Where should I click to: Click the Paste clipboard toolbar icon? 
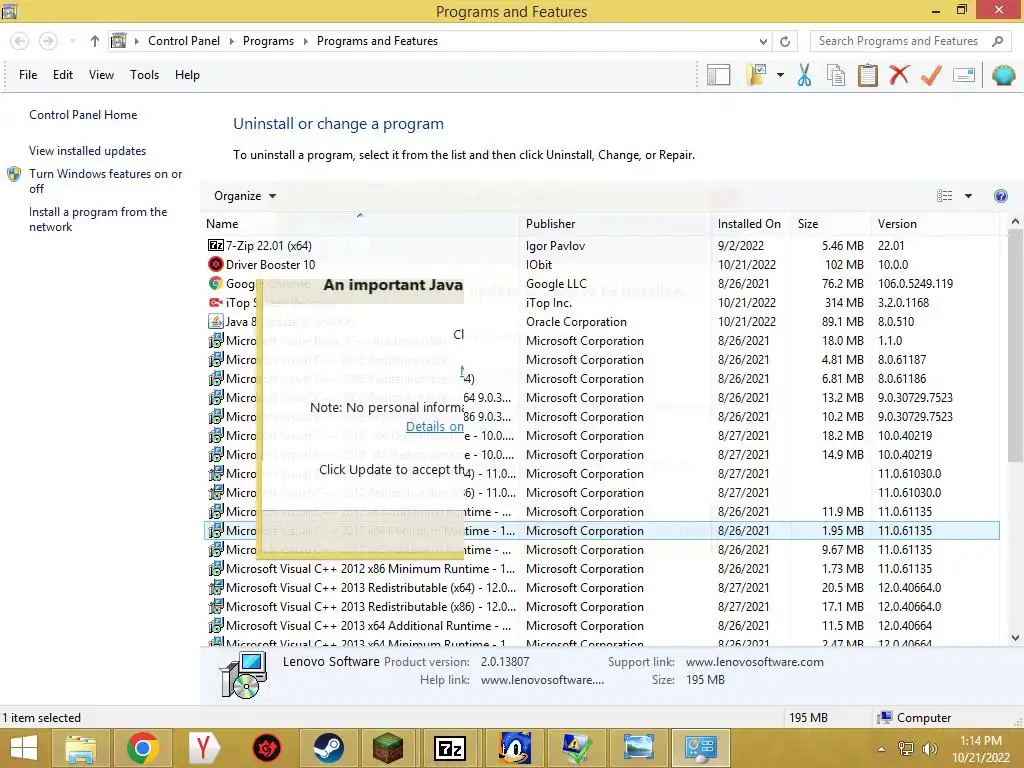tap(867, 75)
